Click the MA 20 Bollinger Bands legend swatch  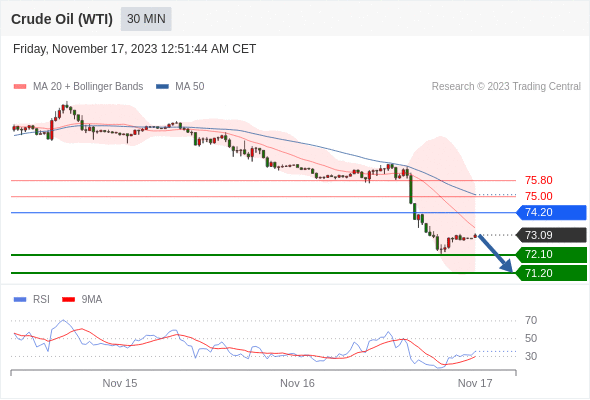pyautogui.click(x=20, y=87)
